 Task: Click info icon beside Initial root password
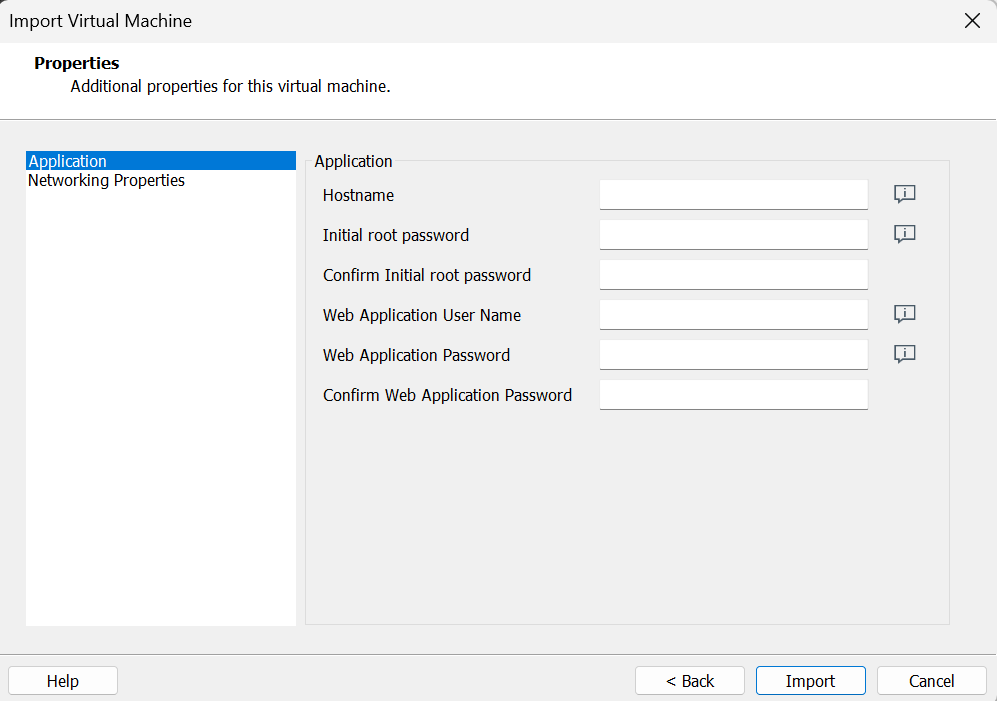[905, 234]
